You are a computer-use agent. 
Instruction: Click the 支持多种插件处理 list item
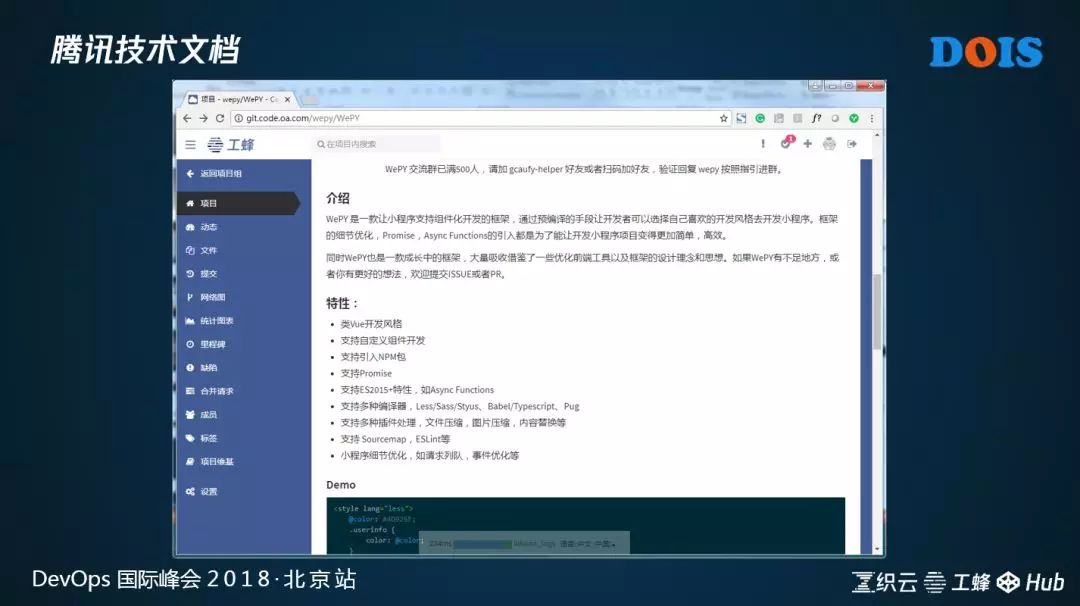coord(453,423)
